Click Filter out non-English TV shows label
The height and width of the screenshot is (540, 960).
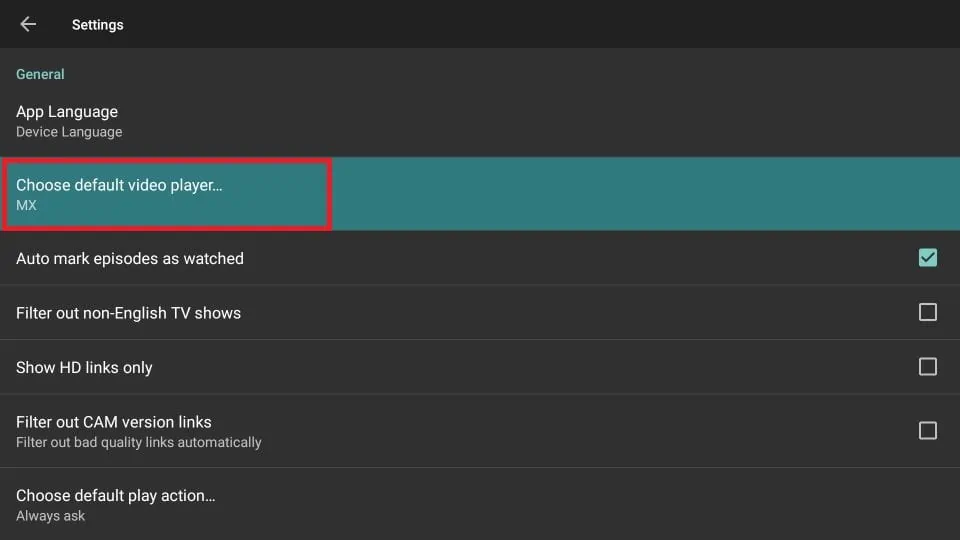point(128,313)
